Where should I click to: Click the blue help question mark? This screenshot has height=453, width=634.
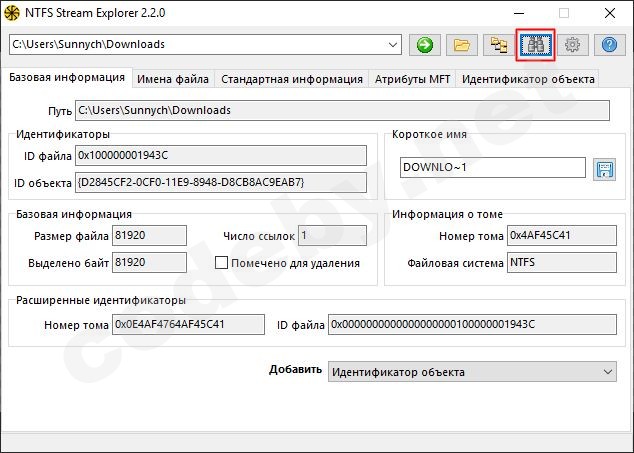tap(608, 45)
